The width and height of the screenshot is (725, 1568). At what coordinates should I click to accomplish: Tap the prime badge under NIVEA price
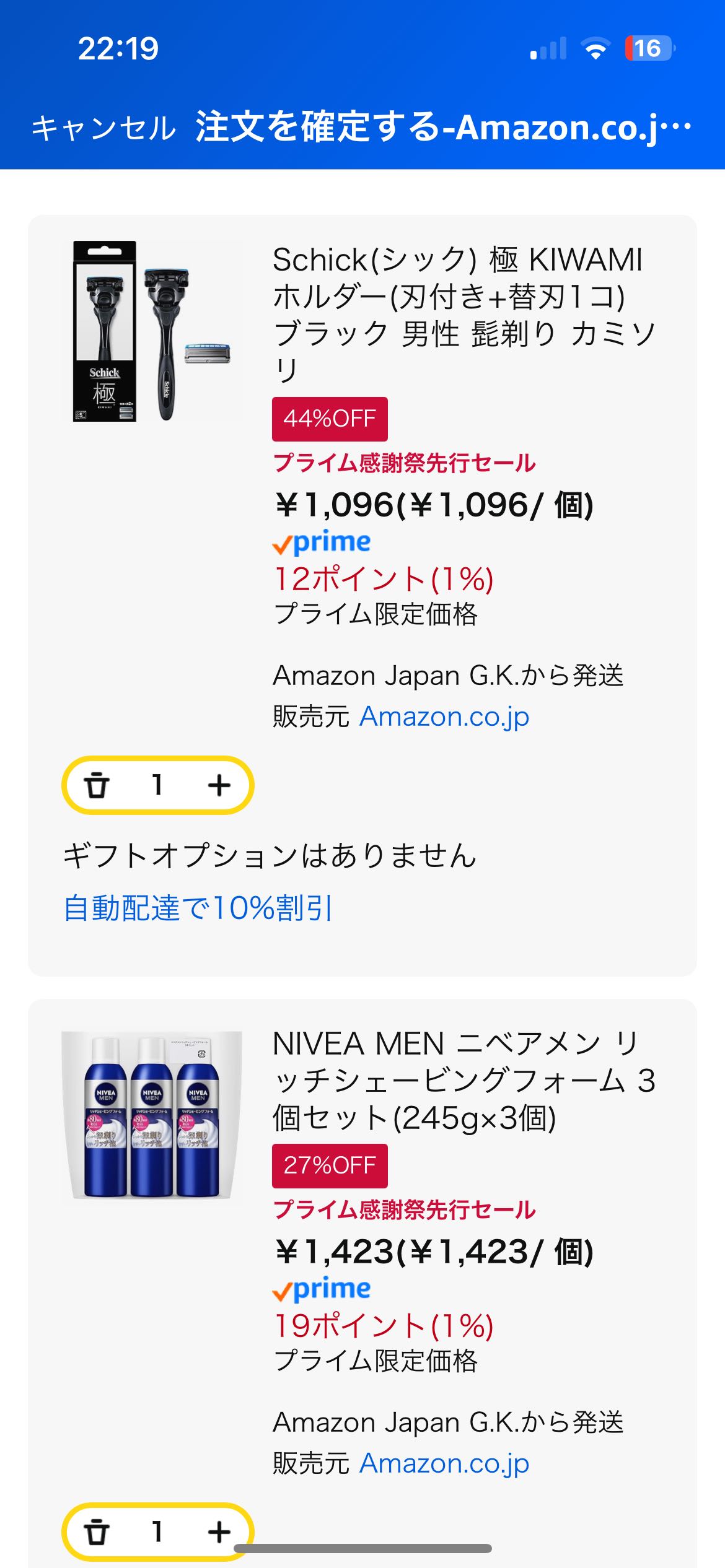click(x=322, y=1290)
